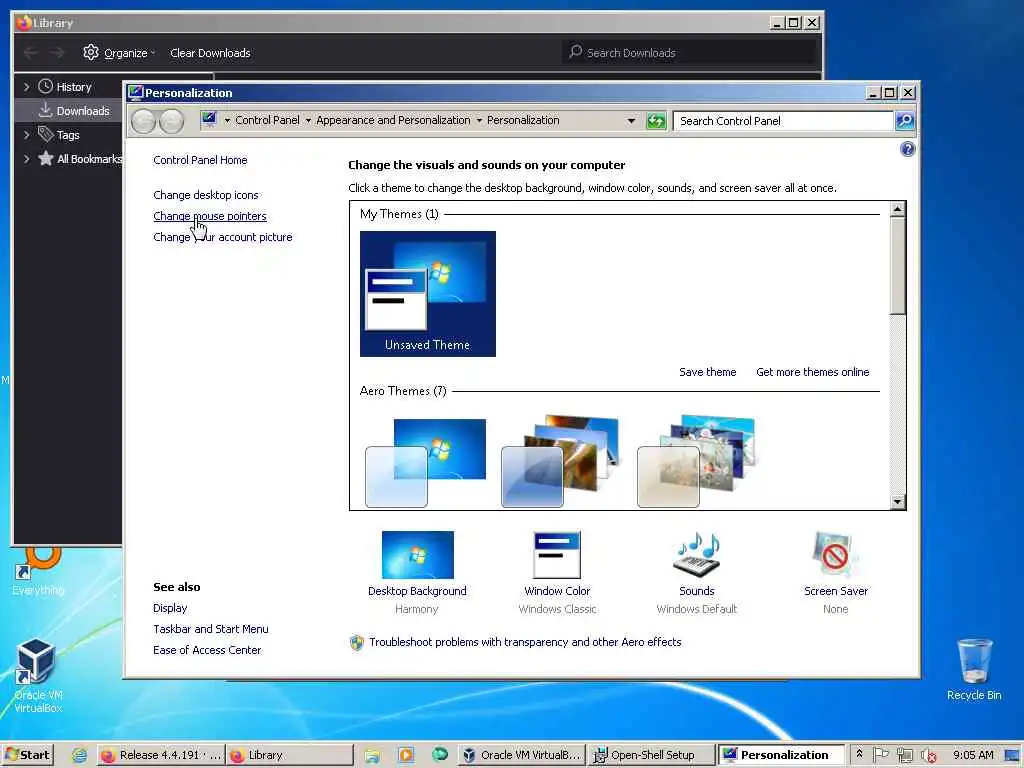Open Ease of Access Center link
Viewport: 1024px width, 768px height.
click(207, 650)
